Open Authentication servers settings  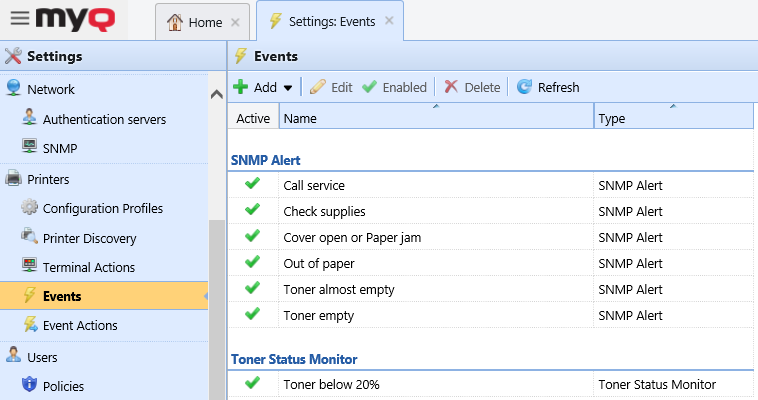pyautogui.click(x=104, y=119)
